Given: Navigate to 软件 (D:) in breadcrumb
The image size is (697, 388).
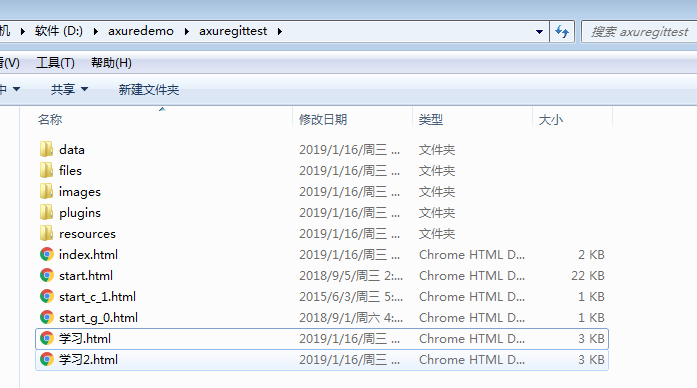Looking at the screenshot, I should tap(59, 31).
